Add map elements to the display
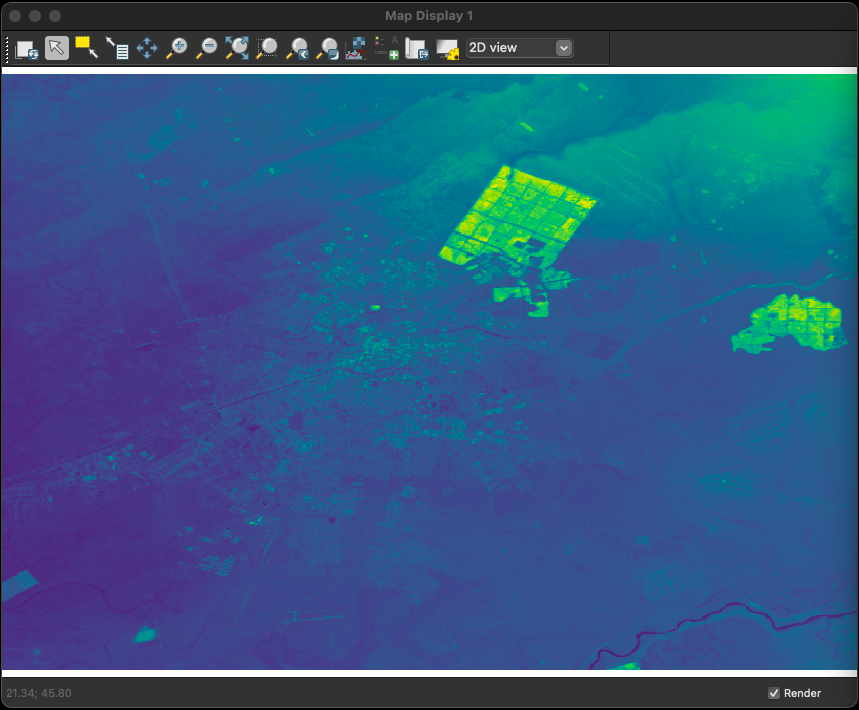 386,47
